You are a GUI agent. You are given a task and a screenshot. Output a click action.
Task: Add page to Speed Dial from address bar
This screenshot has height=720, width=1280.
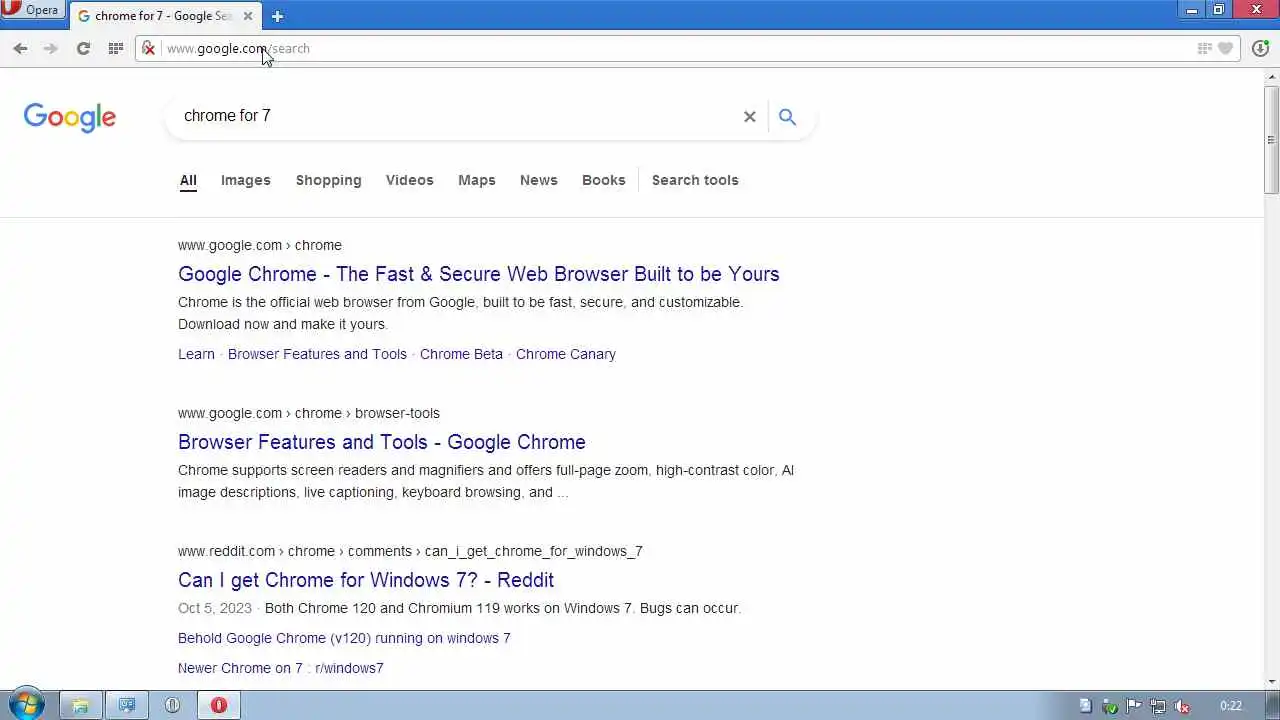pyautogui.click(x=1205, y=48)
